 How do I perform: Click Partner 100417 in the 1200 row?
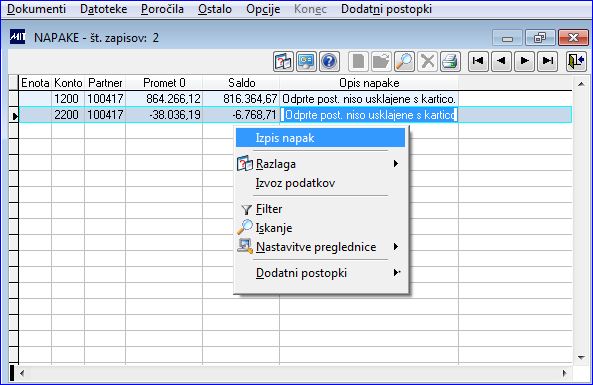coord(105,99)
